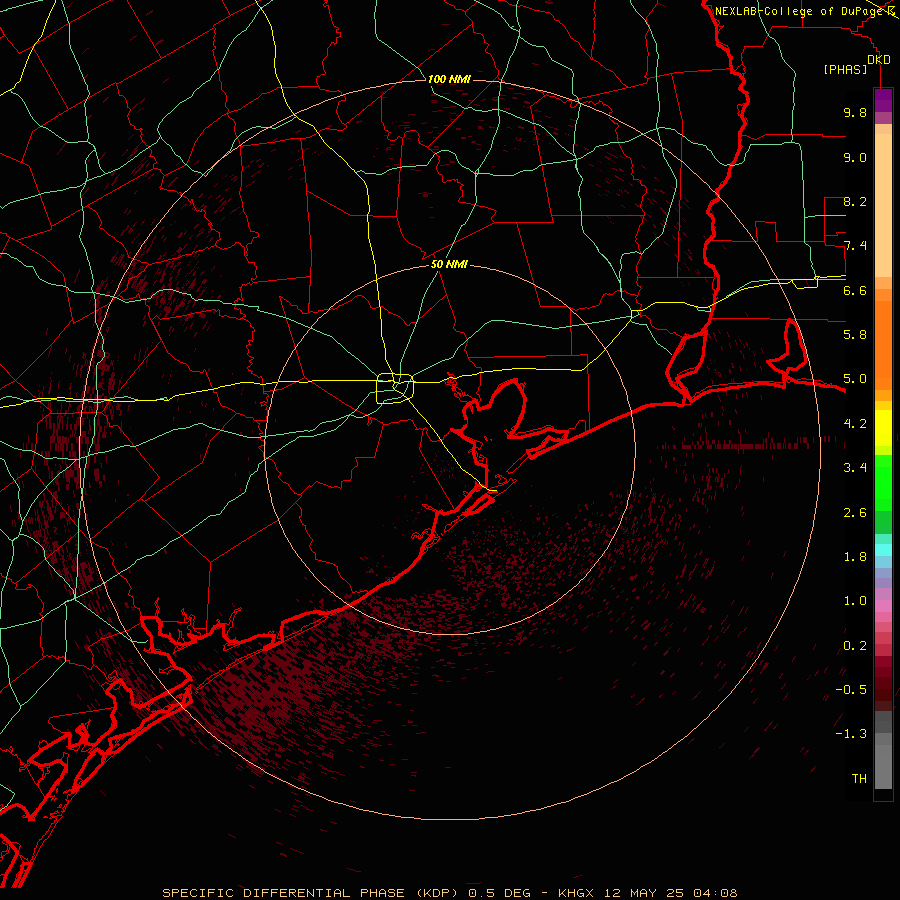Click the 5.0 value on color scale
The height and width of the screenshot is (900, 900).
[855, 379]
